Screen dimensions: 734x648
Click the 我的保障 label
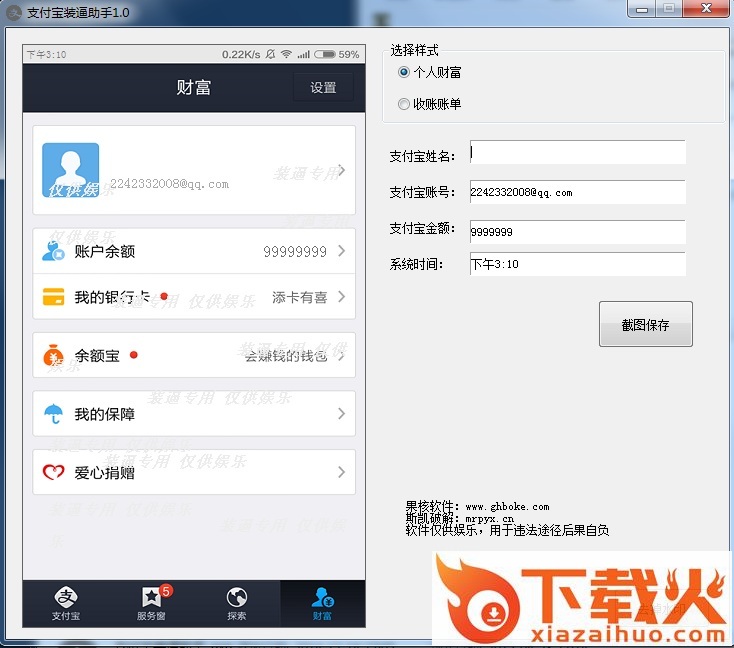click(x=104, y=414)
